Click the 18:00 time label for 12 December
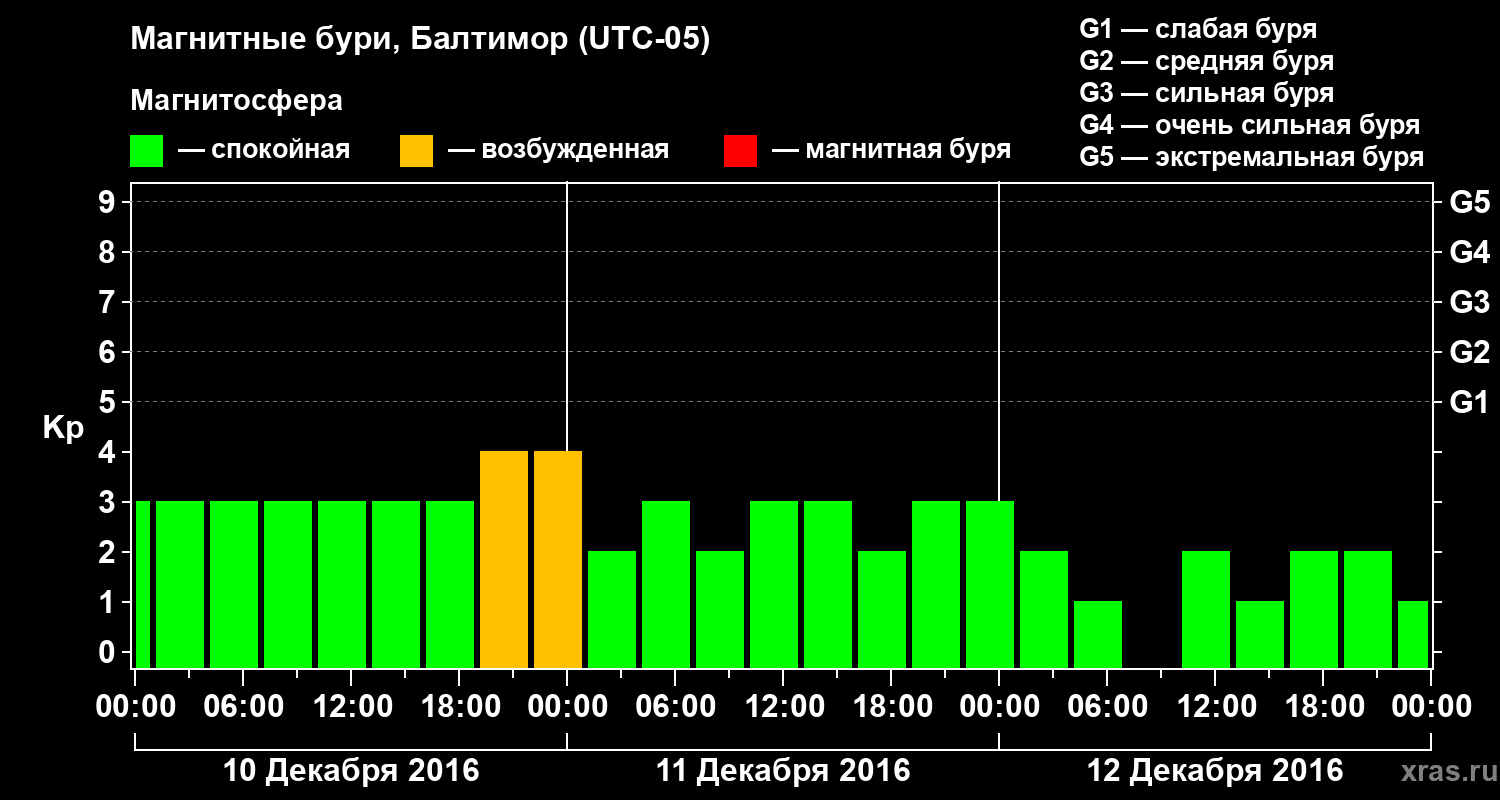Screen dimensions: 1500x800 tap(1323, 706)
